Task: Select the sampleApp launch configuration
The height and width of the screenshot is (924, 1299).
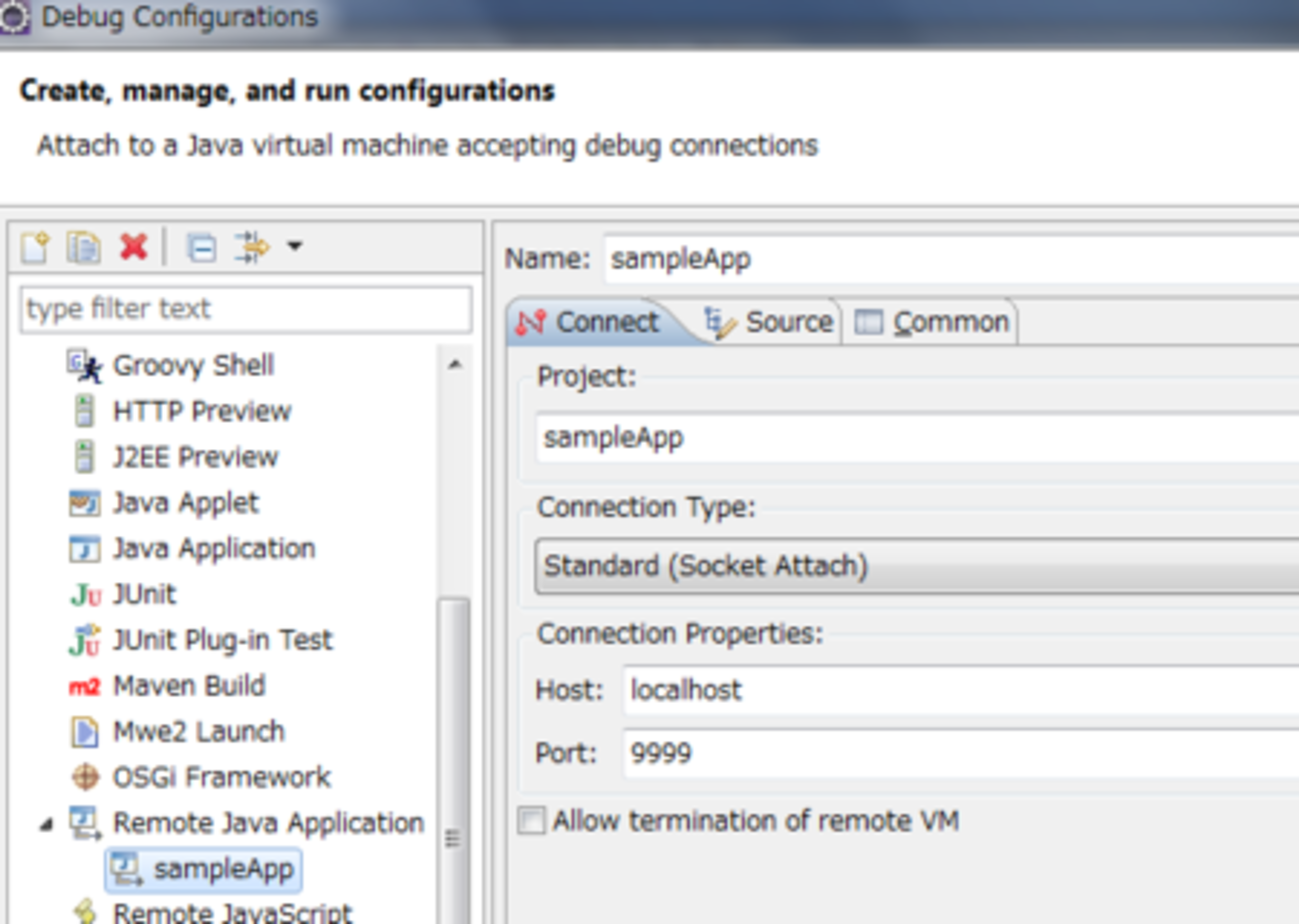Action: (223, 868)
